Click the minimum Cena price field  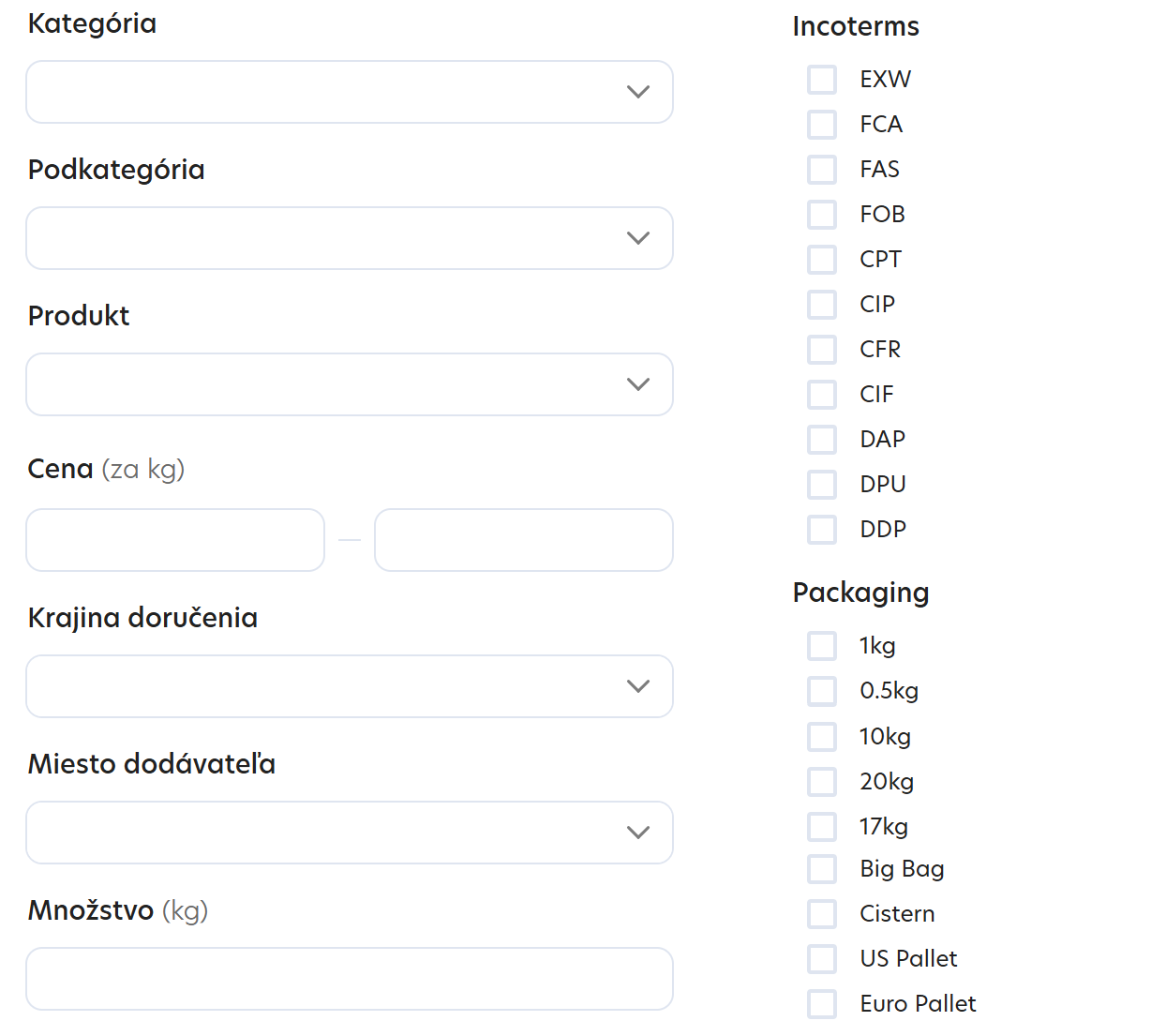coord(174,540)
